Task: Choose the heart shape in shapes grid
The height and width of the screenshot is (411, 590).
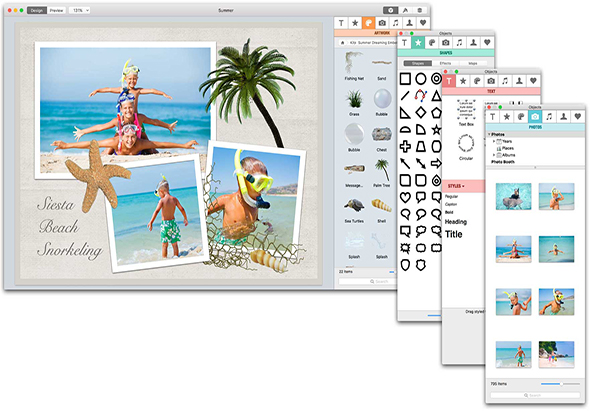Action: coord(405,197)
